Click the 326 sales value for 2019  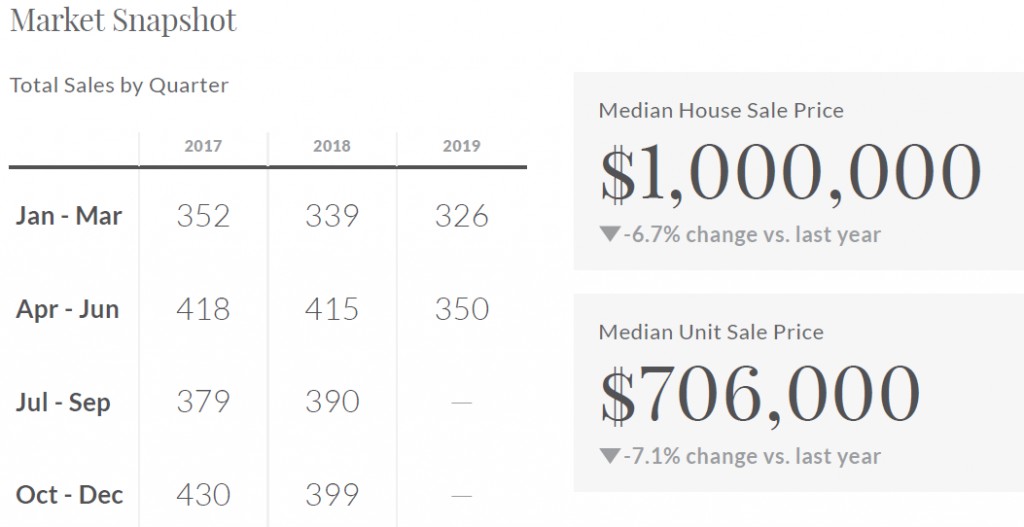(x=461, y=216)
